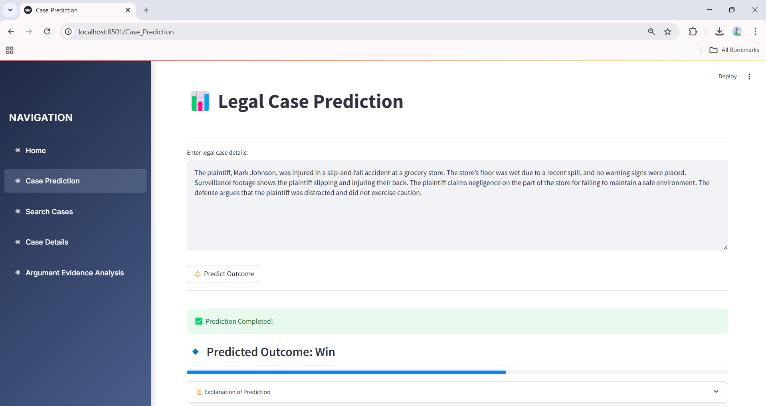This screenshot has width=766, height=406.
Task: Open the Chrome profile avatar
Action: tap(737, 31)
